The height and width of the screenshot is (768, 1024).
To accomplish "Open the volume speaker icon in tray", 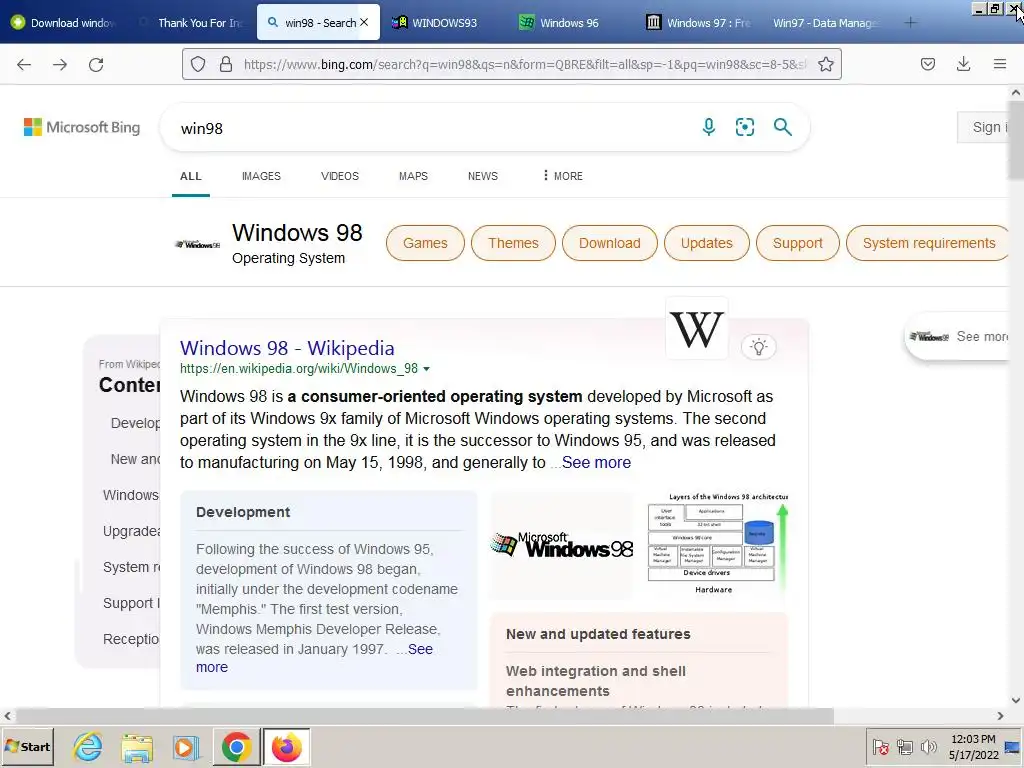I will 928,746.
